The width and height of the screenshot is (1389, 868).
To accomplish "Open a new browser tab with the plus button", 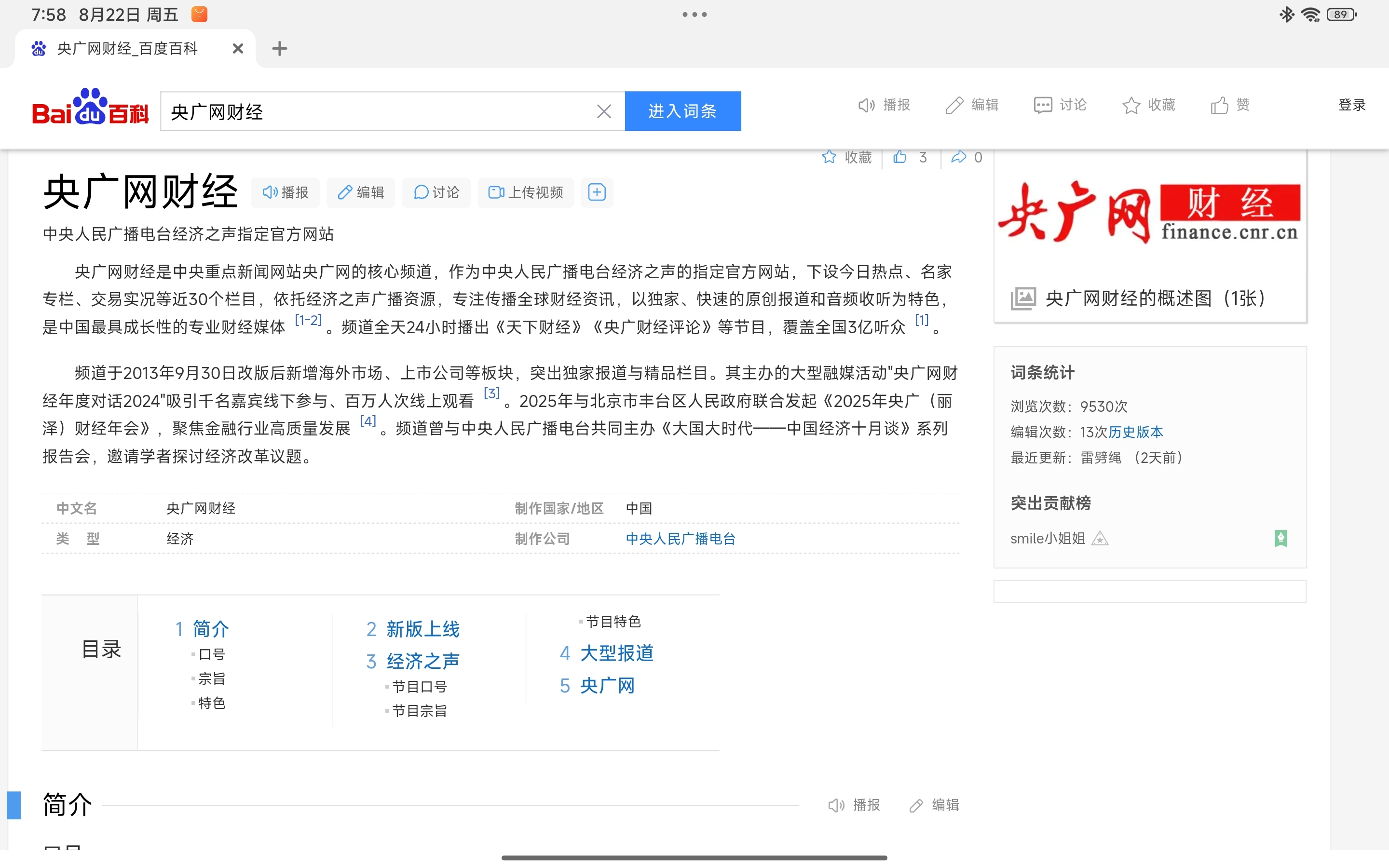I will pyautogui.click(x=280, y=49).
